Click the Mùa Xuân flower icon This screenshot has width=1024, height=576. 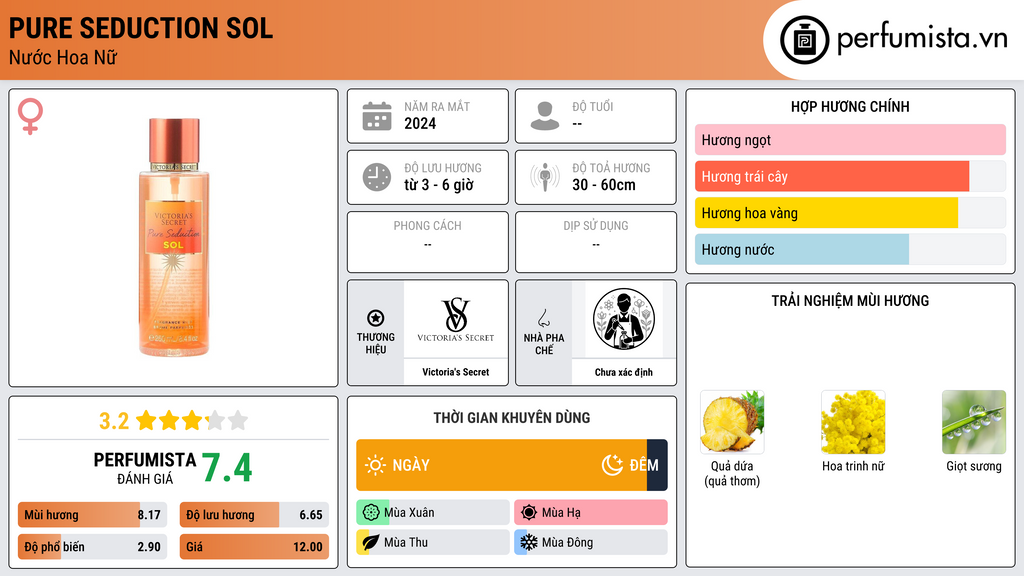[371, 513]
